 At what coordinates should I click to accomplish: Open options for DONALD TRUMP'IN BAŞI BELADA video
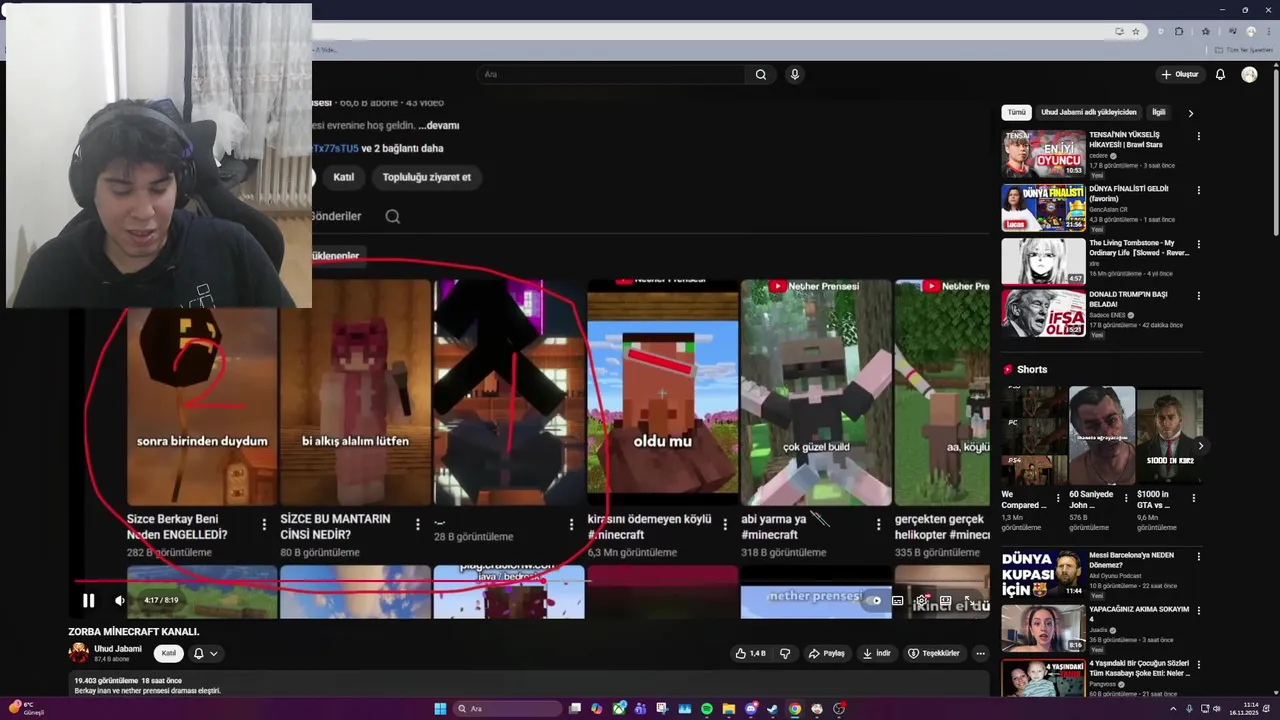click(1198, 296)
